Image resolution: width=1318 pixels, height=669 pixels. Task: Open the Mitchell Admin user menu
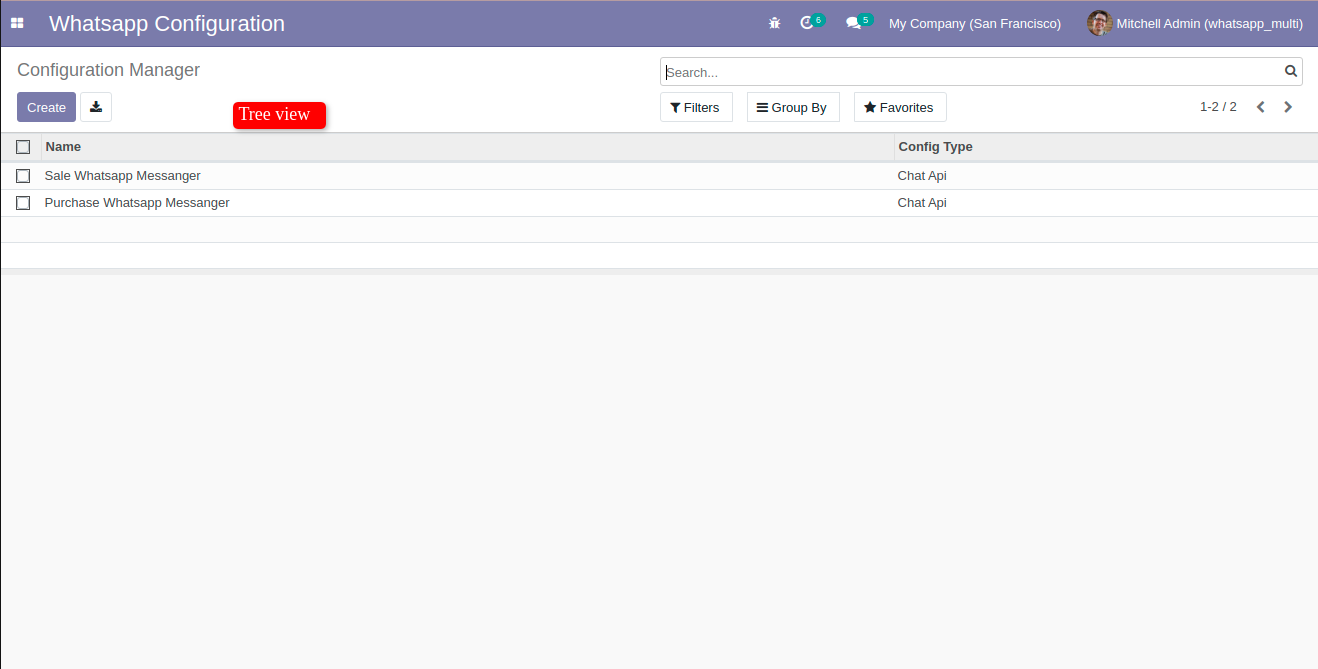tap(1195, 23)
